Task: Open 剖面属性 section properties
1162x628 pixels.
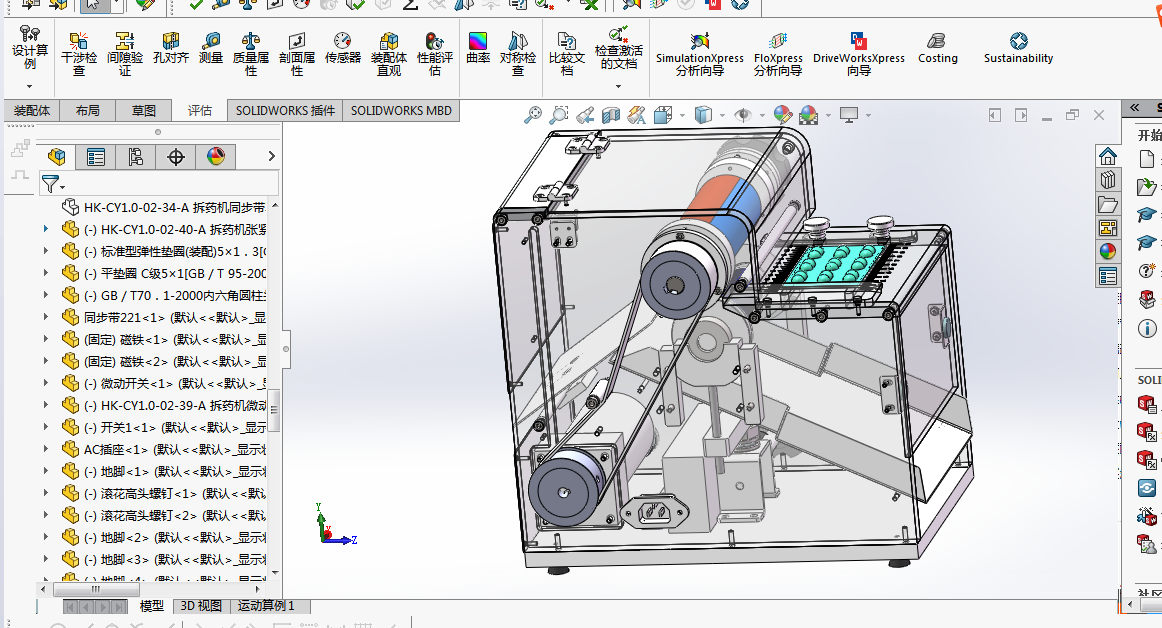Action: 296,53
